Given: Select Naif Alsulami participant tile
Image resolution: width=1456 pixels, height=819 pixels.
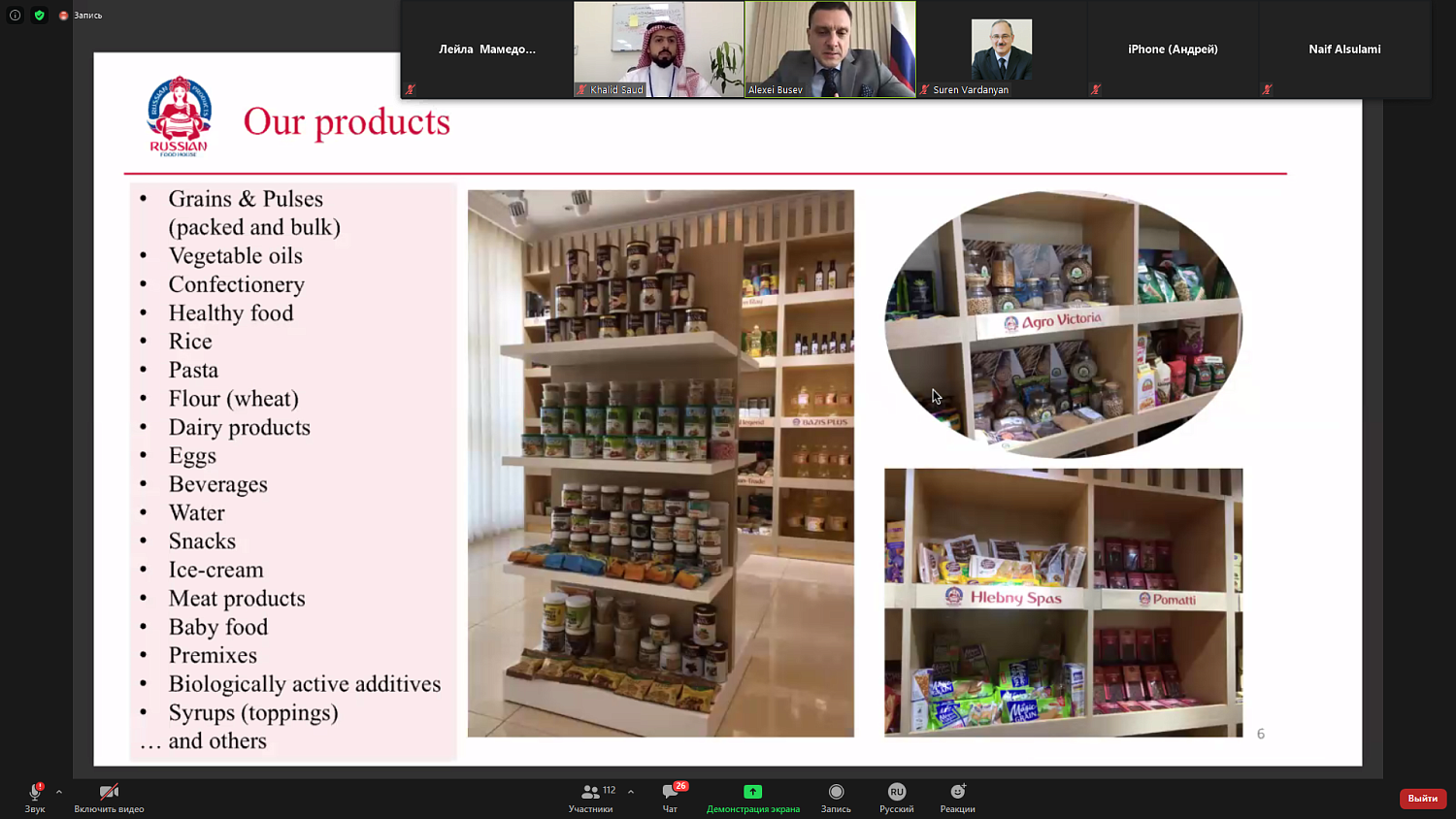Looking at the screenshot, I should tap(1344, 49).
